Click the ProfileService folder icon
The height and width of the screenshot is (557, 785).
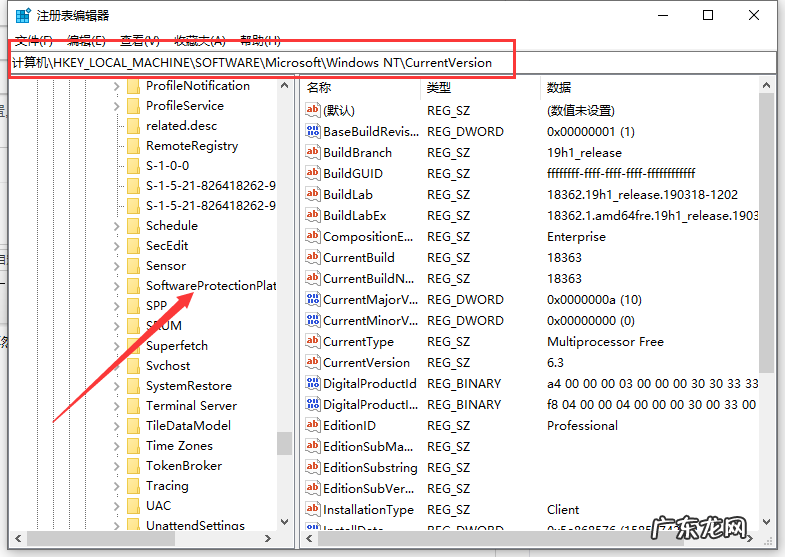133,106
